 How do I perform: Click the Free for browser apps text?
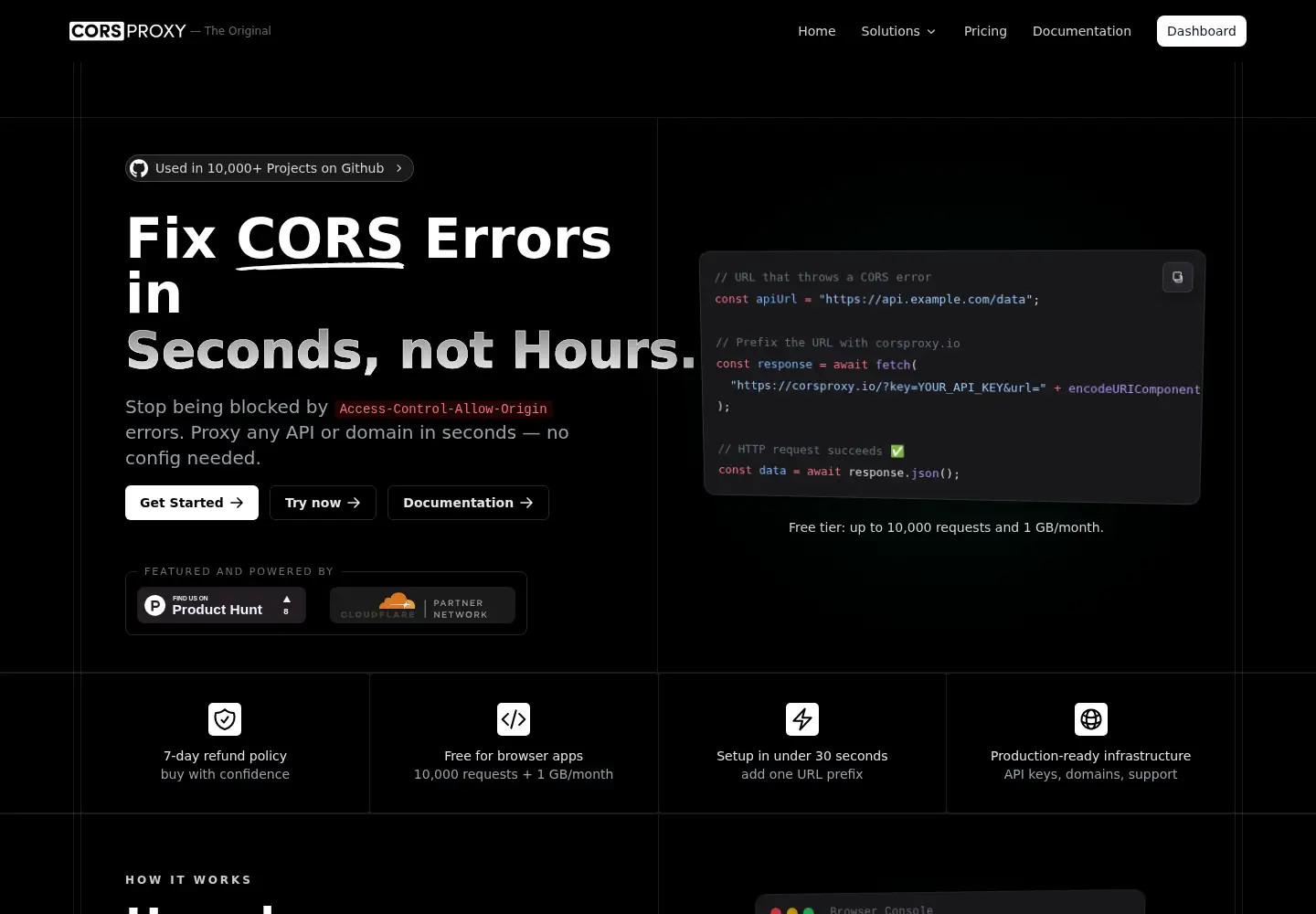click(x=514, y=756)
